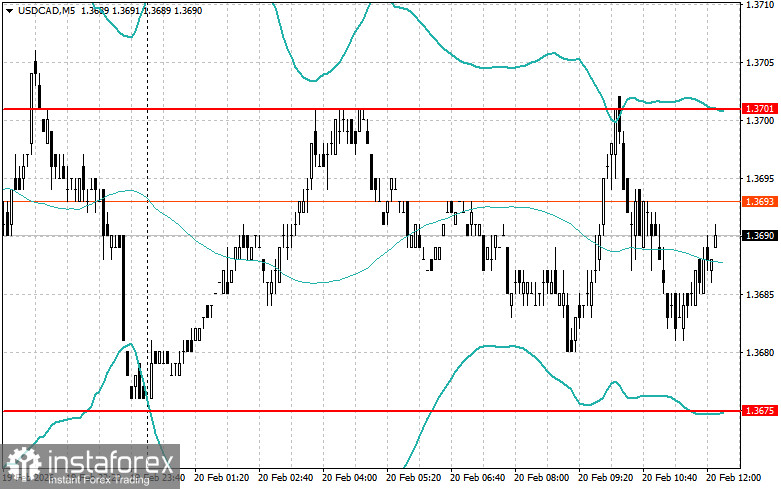Image resolution: width=781 pixels, height=489 pixels.
Task: Click the red 1.3701 price label
Action: tap(760, 109)
